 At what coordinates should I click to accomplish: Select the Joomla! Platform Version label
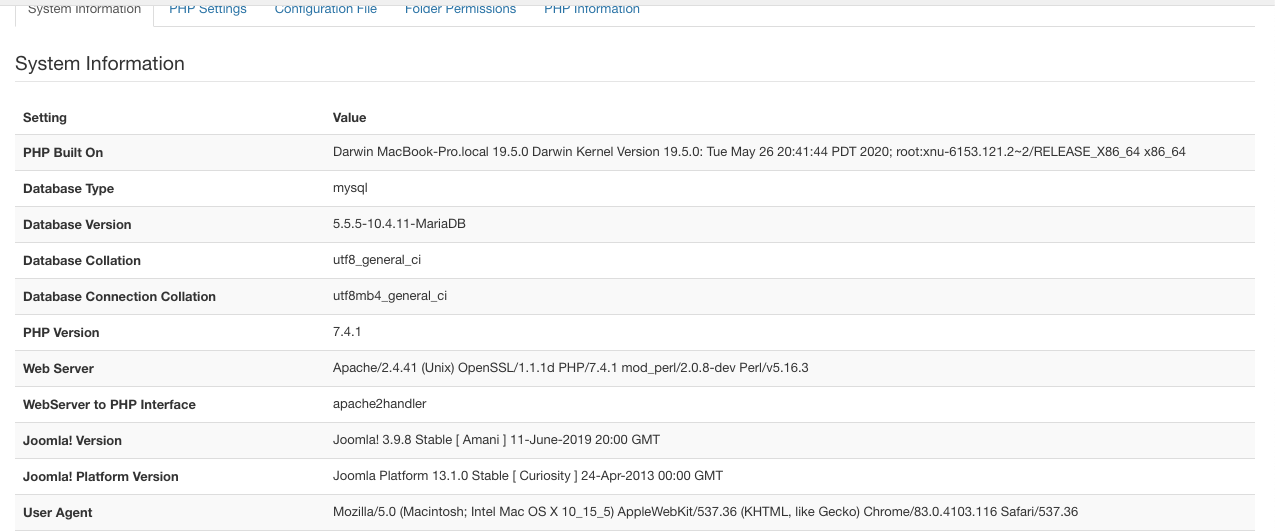(101, 477)
